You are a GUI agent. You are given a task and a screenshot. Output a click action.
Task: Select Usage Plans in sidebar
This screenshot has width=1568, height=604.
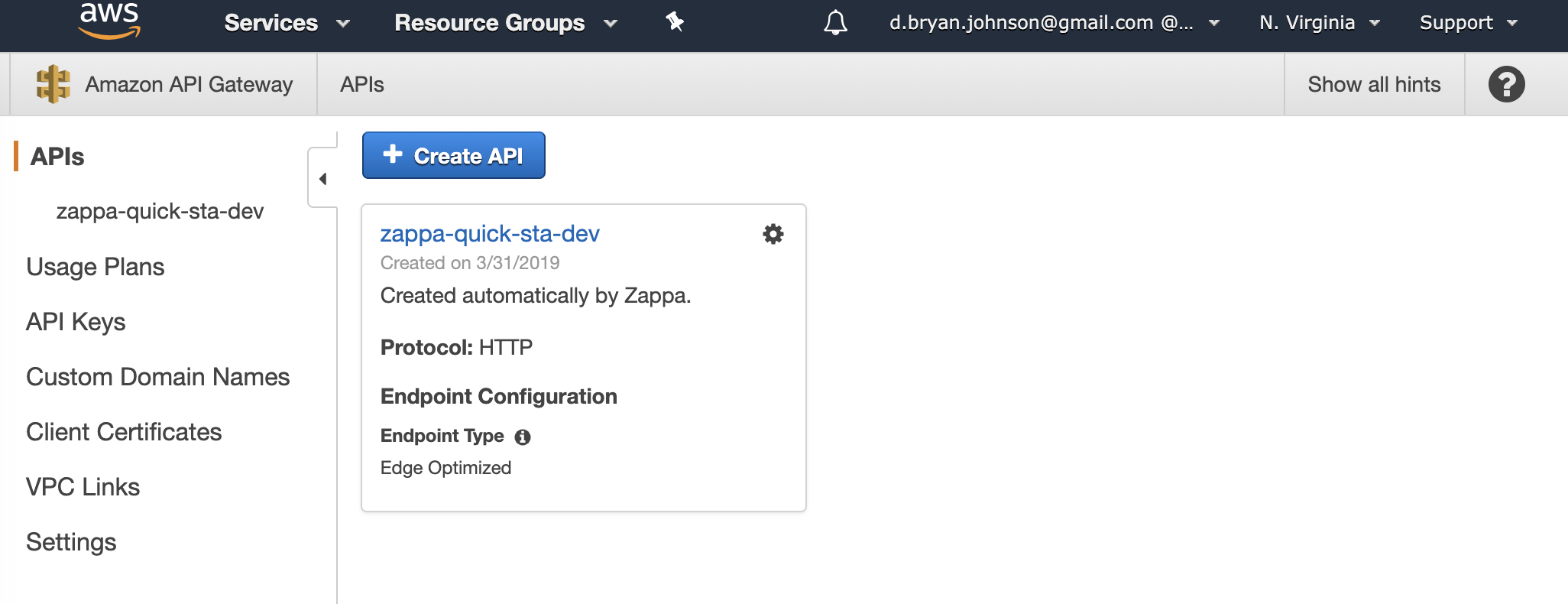click(96, 267)
